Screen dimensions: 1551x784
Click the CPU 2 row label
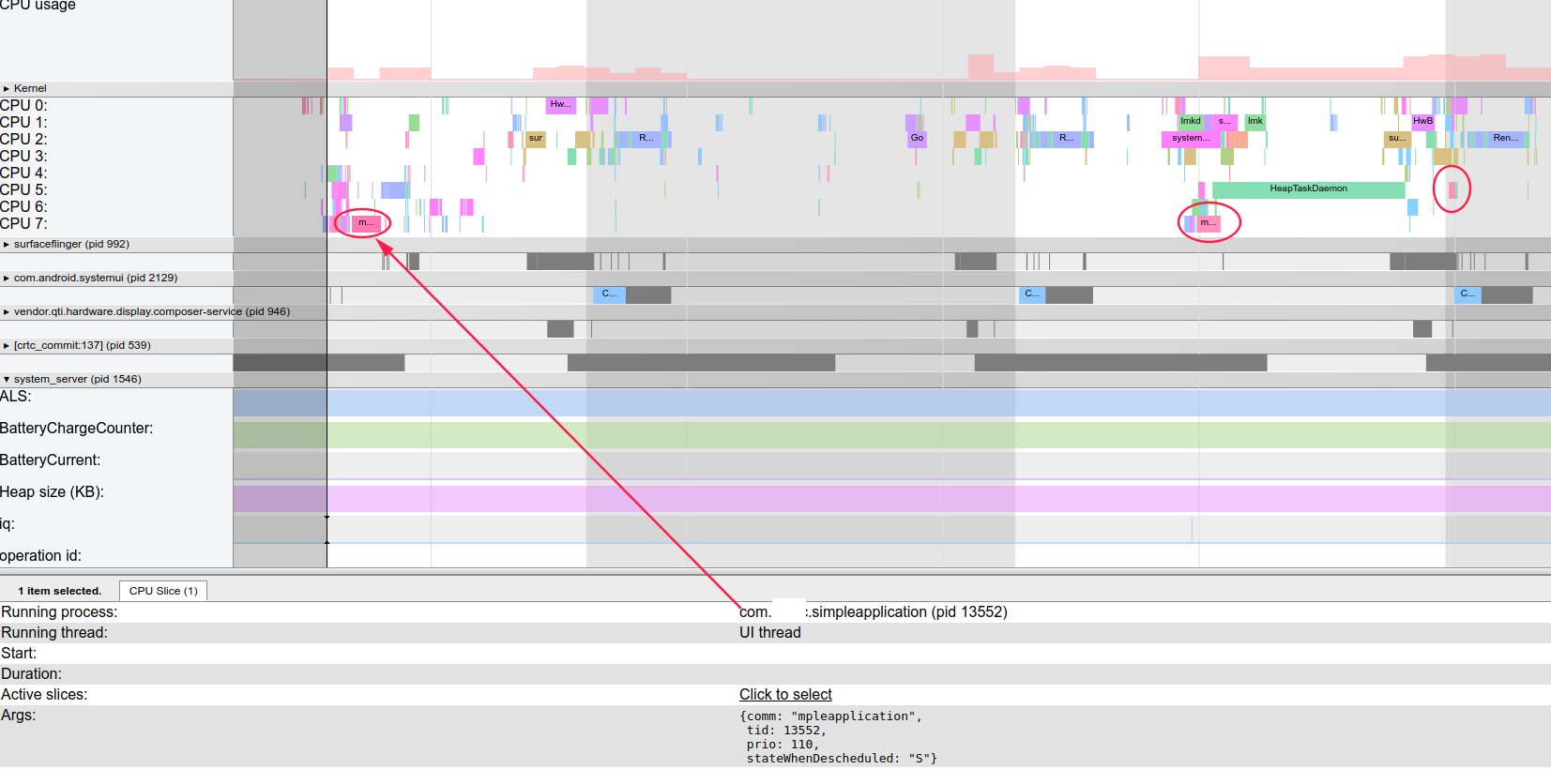pos(23,140)
